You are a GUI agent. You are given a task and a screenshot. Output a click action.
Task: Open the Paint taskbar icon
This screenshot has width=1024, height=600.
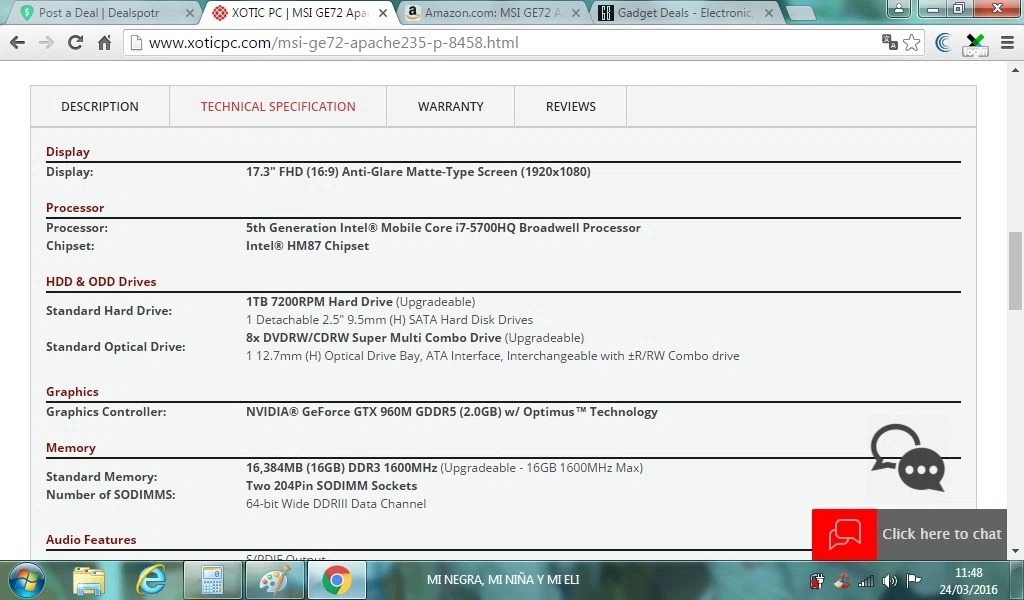tap(274, 580)
